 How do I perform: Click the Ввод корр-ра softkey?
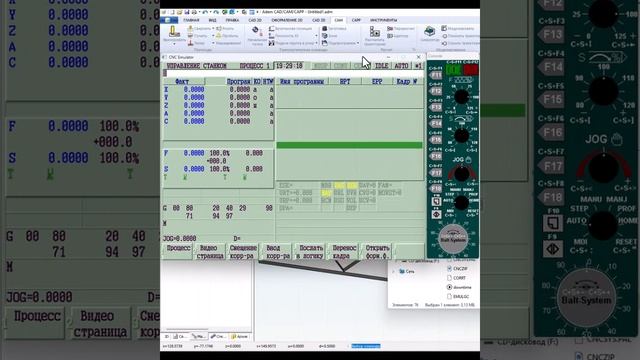pyautogui.click(x=277, y=251)
